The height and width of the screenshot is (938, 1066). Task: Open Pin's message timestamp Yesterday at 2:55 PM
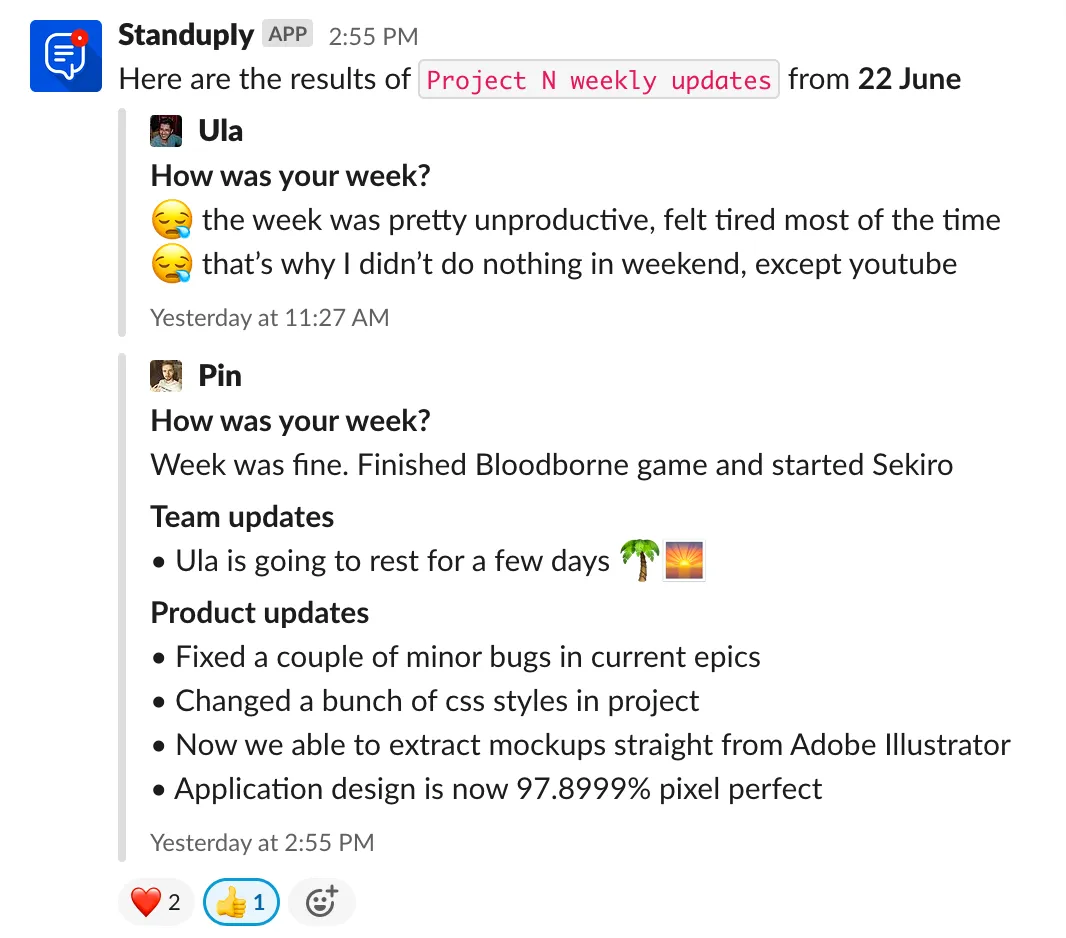pos(261,842)
